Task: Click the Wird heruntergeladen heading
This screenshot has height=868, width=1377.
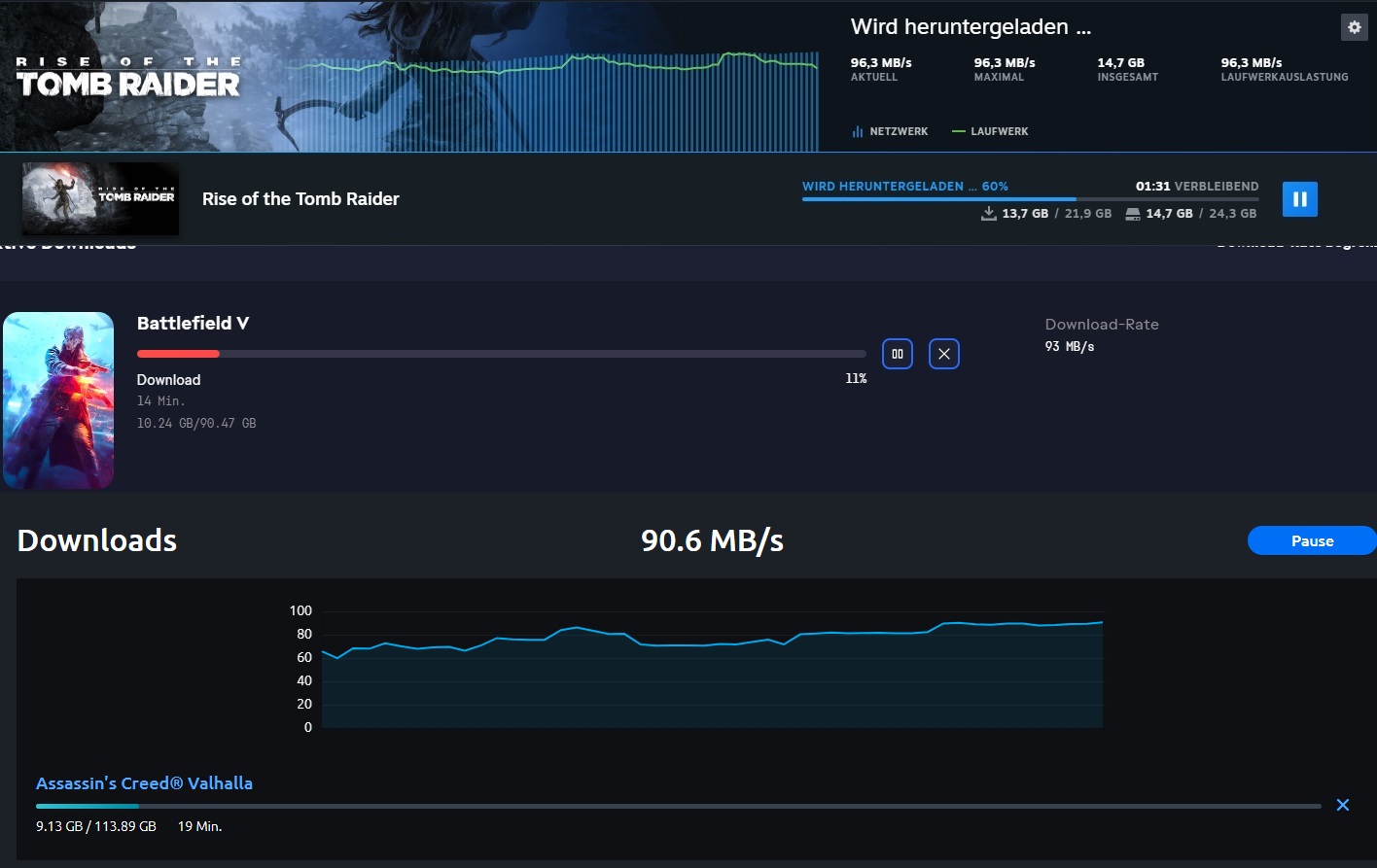Action: (x=971, y=27)
